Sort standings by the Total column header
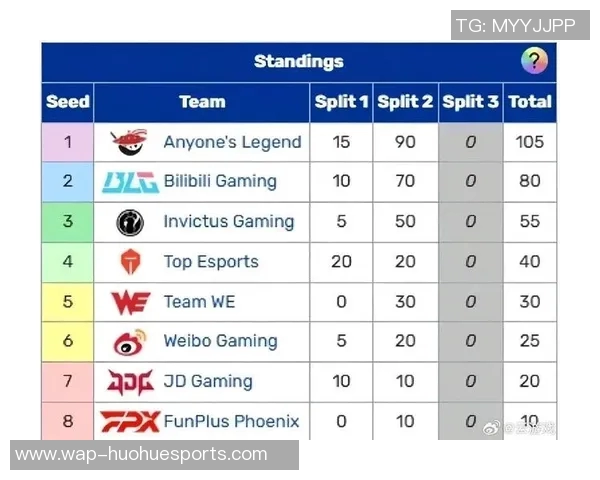 tap(529, 102)
